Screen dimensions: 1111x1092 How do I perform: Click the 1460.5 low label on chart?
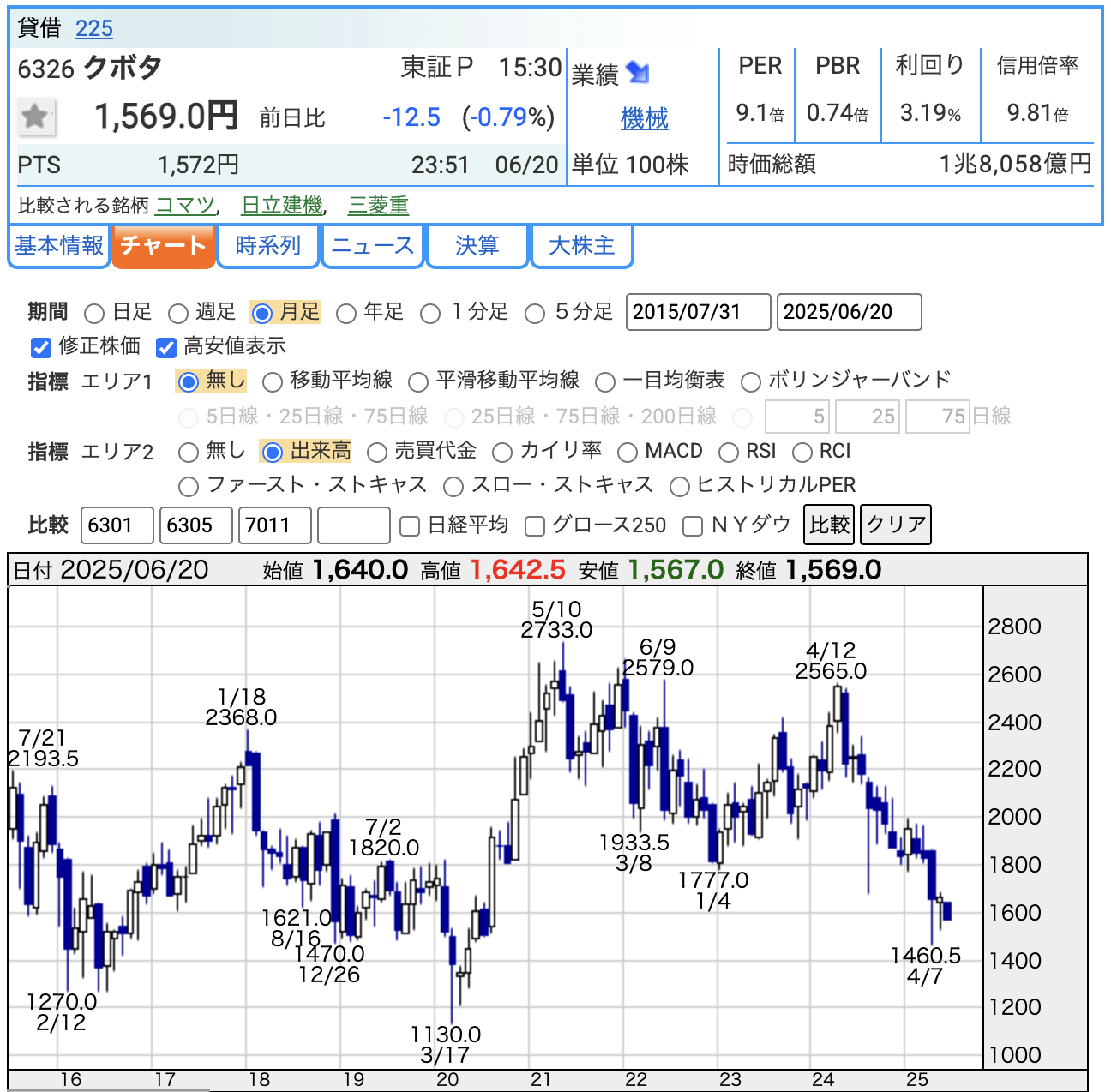(926, 956)
